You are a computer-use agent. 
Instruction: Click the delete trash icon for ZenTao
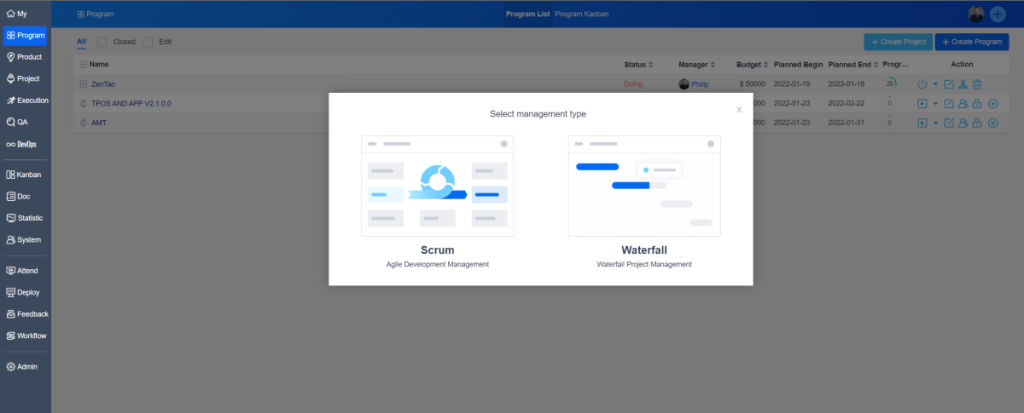pos(977,84)
